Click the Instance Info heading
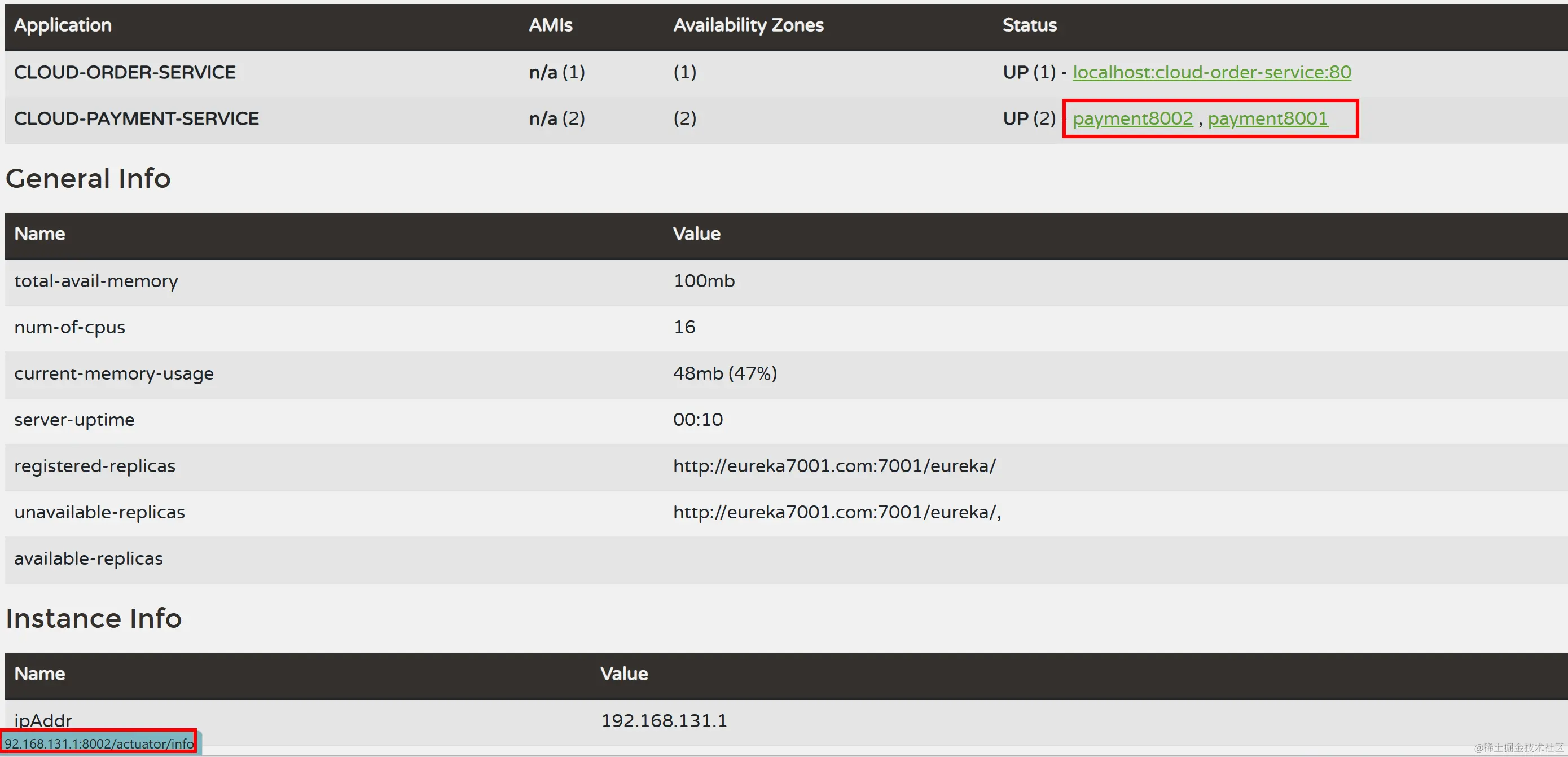The height and width of the screenshot is (757, 1568). coord(94,618)
